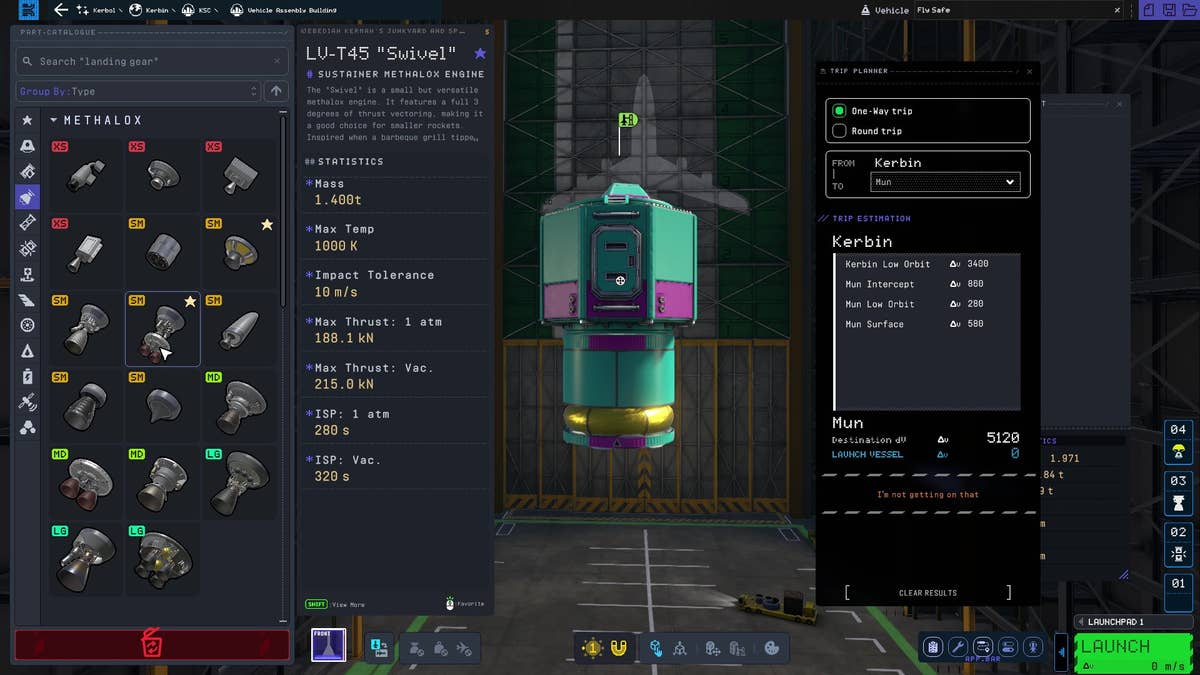Select the part move hand tool
Image resolution: width=1200 pixels, height=675 pixels.
click(655, 648)
